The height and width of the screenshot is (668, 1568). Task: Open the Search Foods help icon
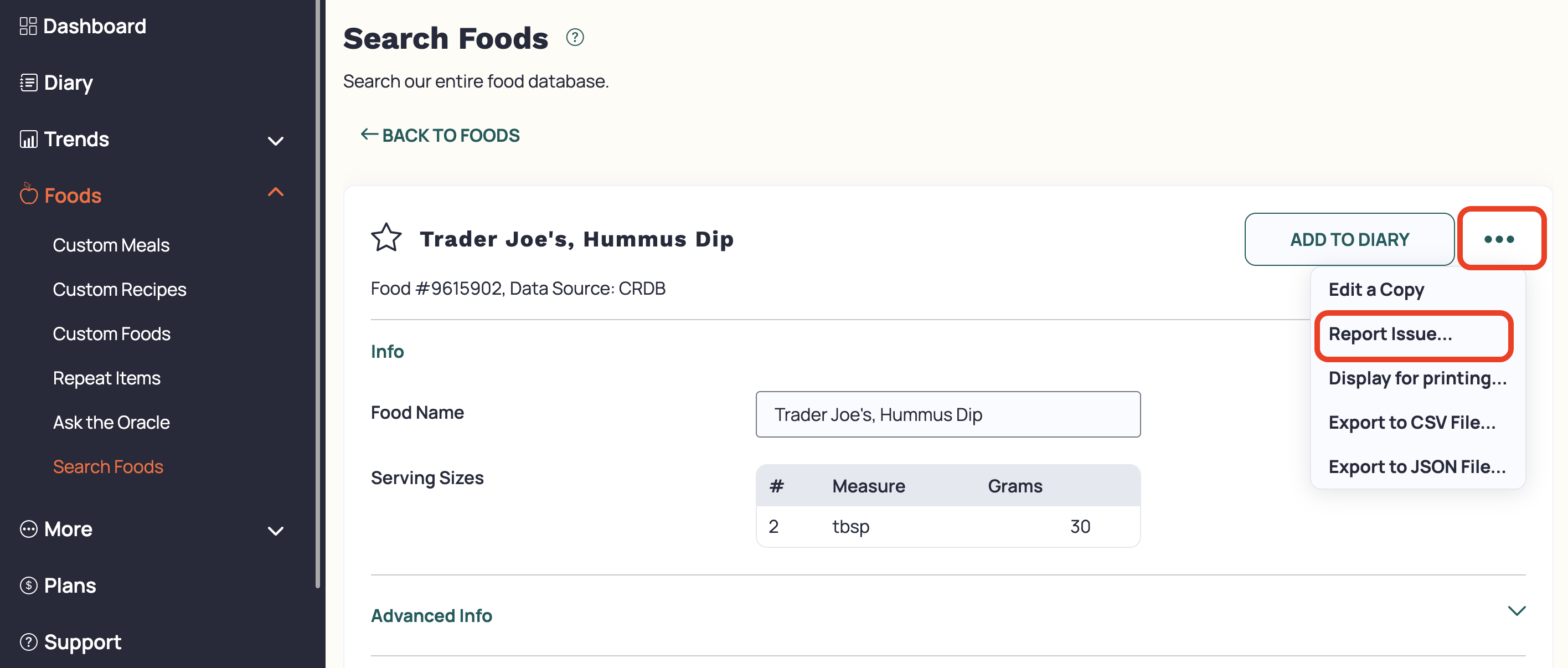[575, 37]
